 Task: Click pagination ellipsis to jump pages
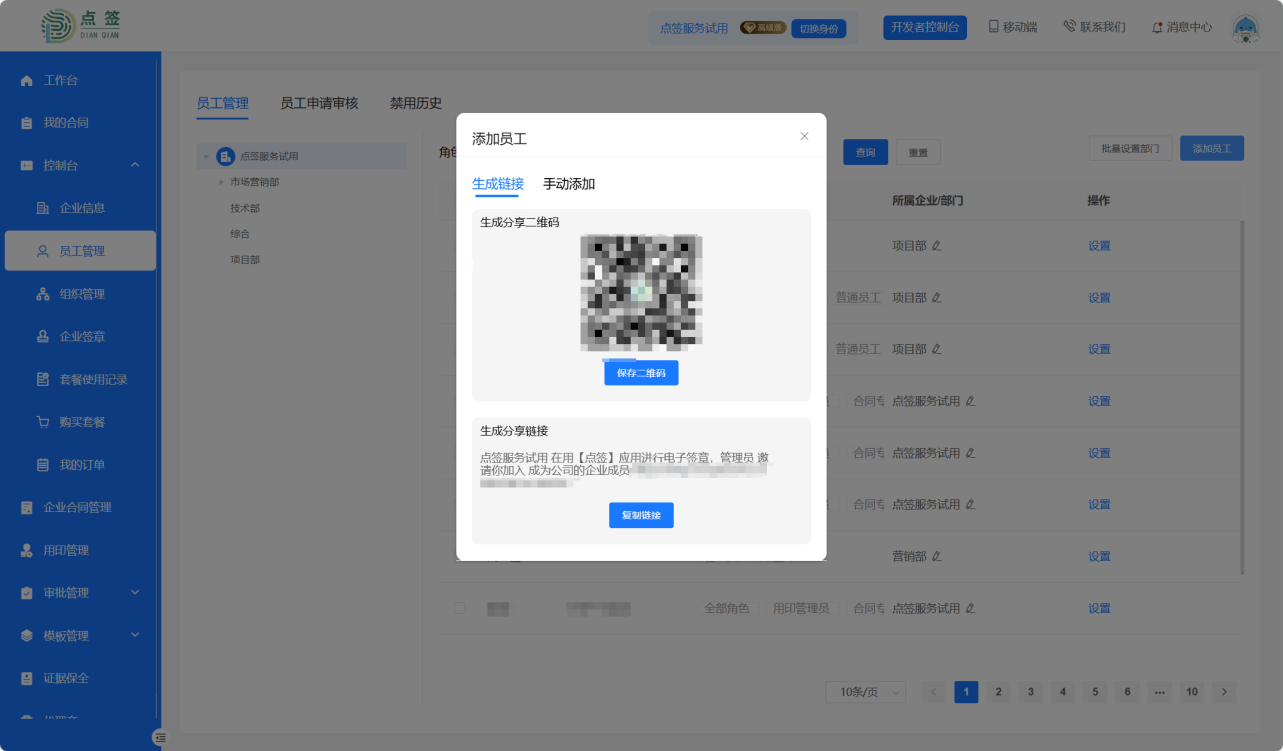(1159, 692)
